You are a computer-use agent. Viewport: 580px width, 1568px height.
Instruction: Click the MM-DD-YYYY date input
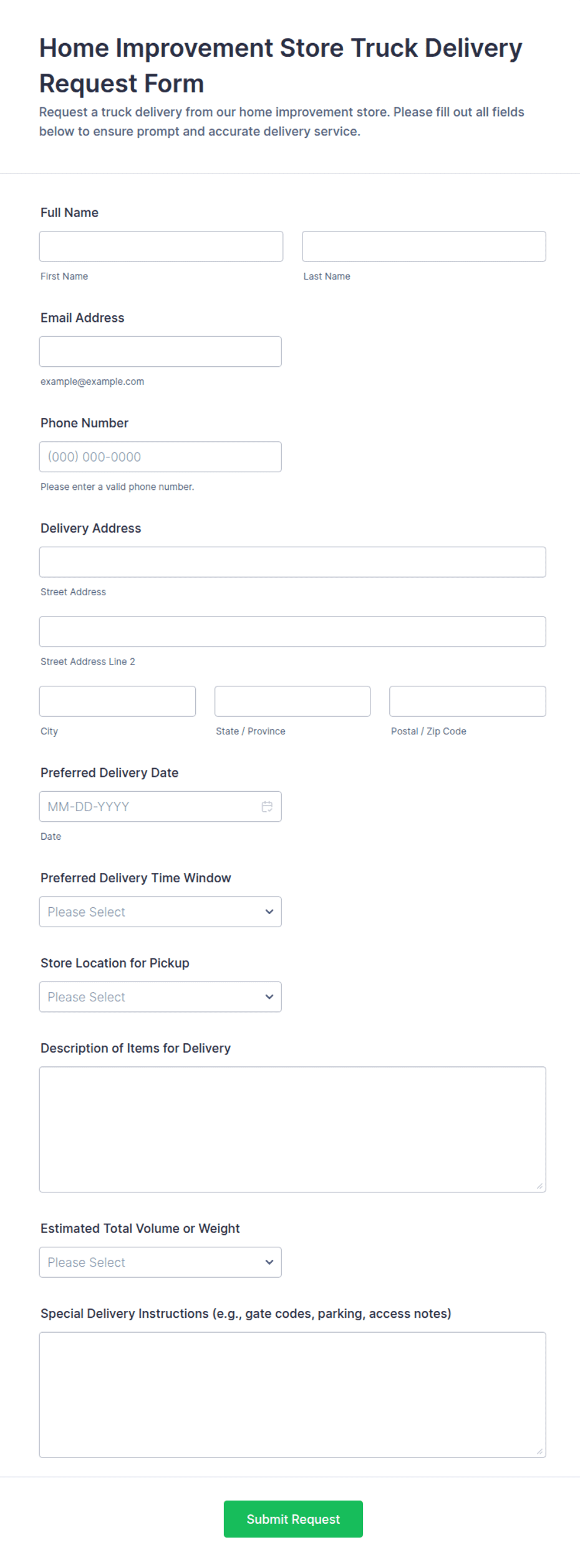coord(160,806)
